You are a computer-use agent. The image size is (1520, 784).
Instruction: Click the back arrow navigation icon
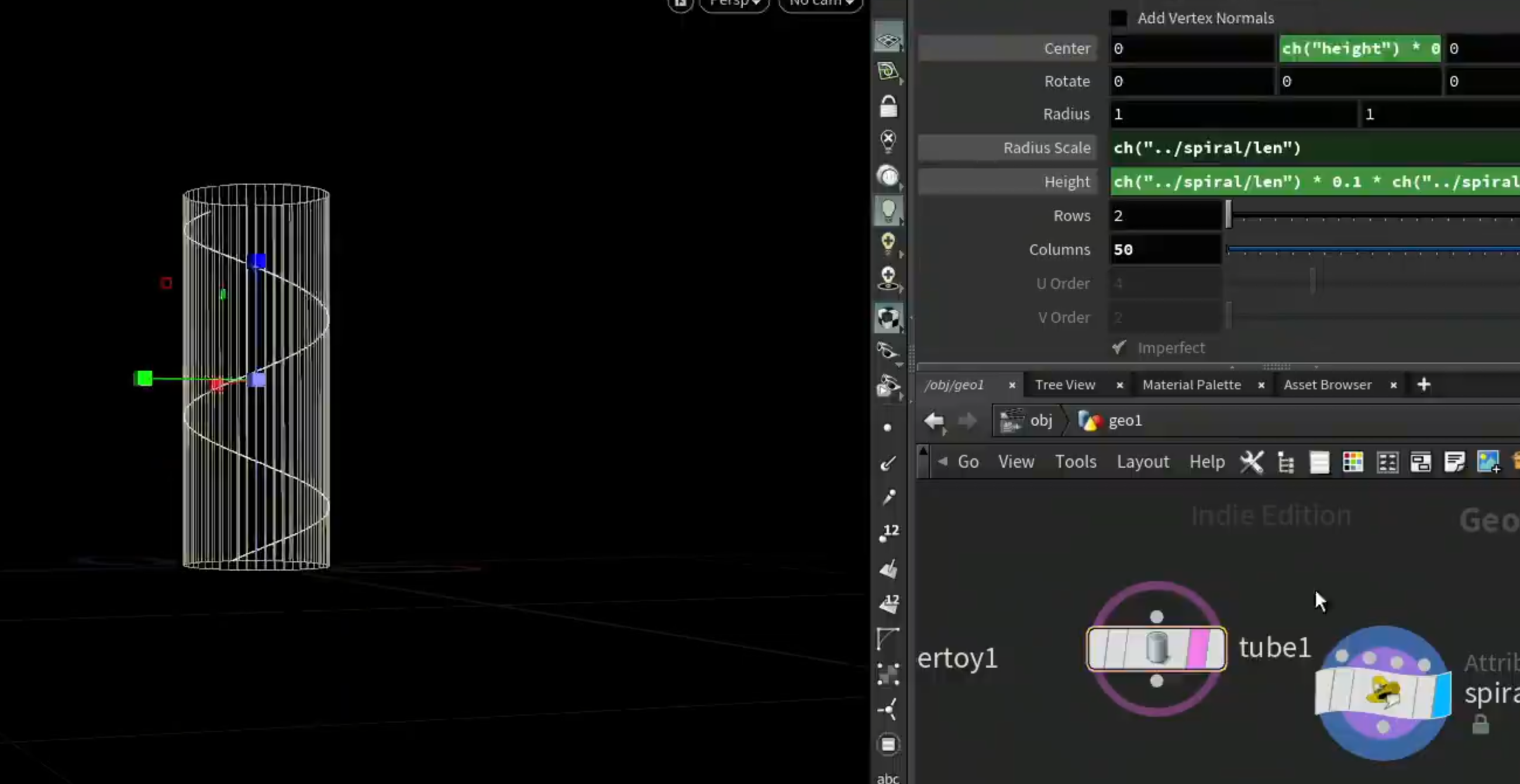tap(934, 421)
